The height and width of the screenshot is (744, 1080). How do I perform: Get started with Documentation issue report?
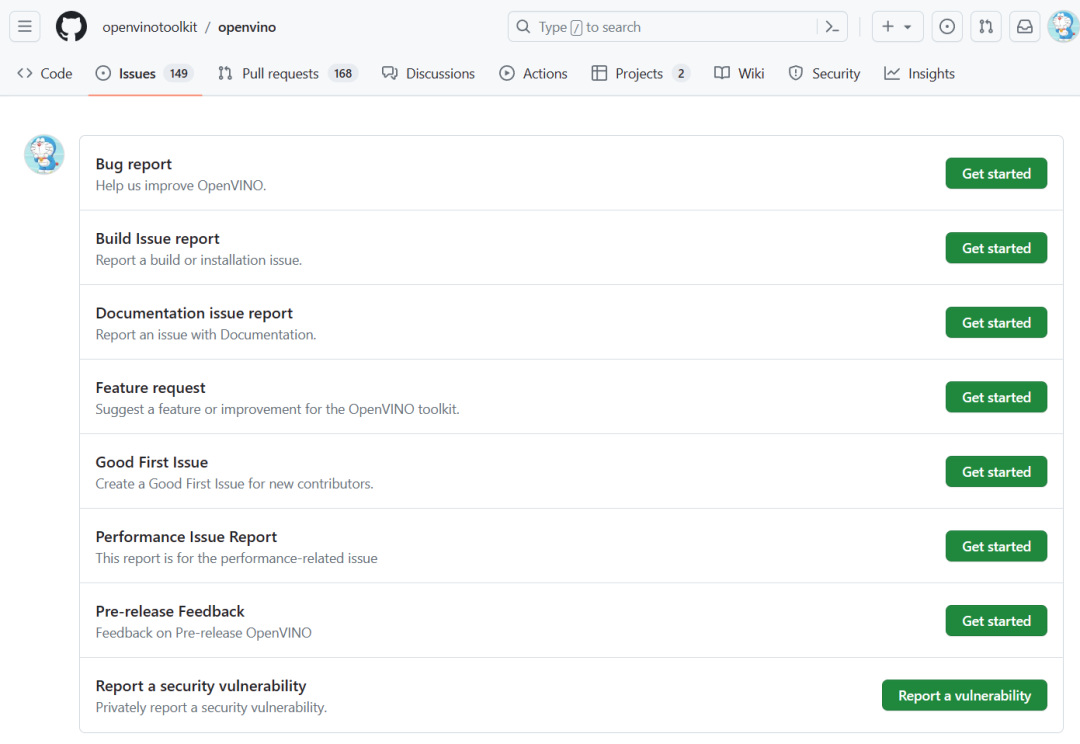tap(996, 322)
